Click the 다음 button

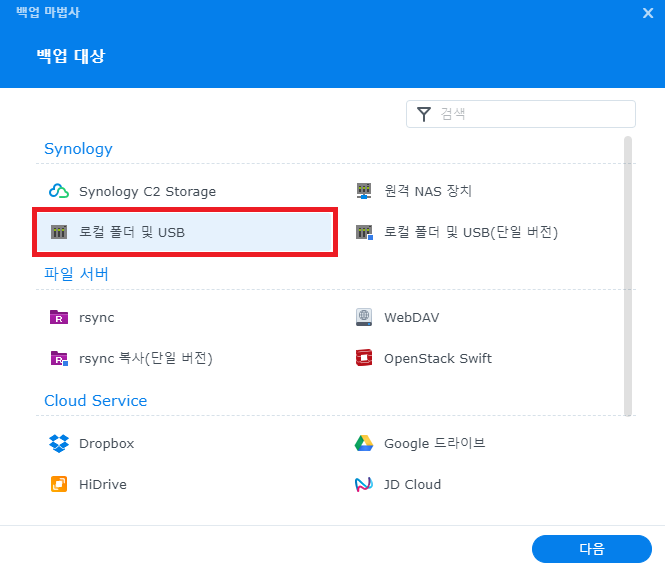tap(592, 549)
